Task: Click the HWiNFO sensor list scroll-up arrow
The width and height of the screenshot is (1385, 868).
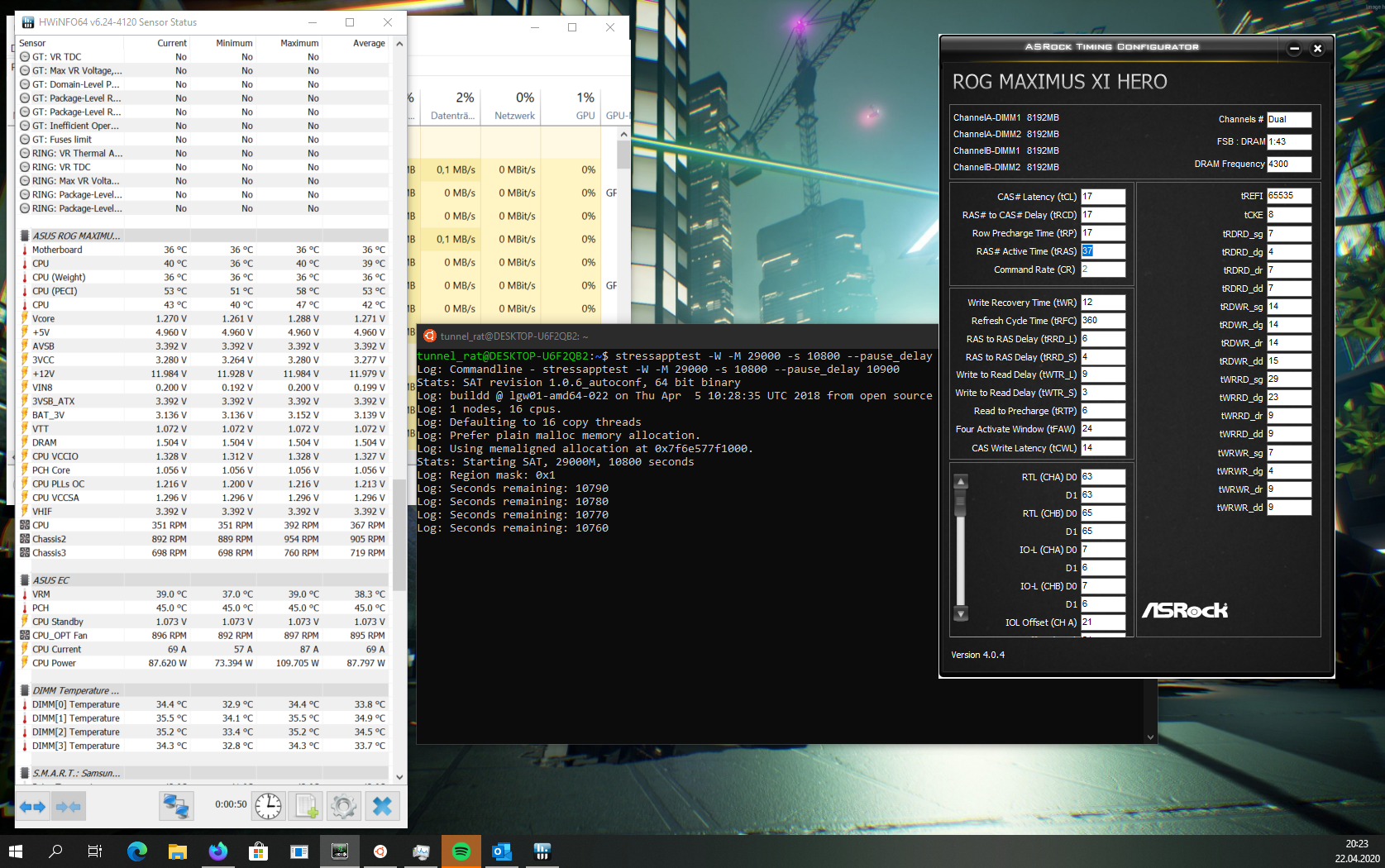Action: [399, 44]
